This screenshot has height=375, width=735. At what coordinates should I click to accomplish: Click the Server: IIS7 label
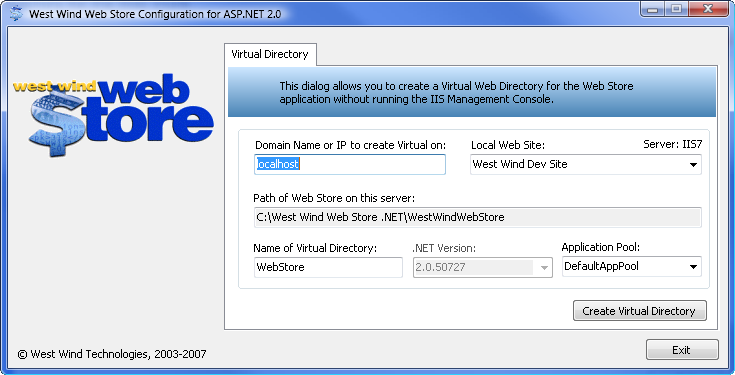tap(672, 144)
